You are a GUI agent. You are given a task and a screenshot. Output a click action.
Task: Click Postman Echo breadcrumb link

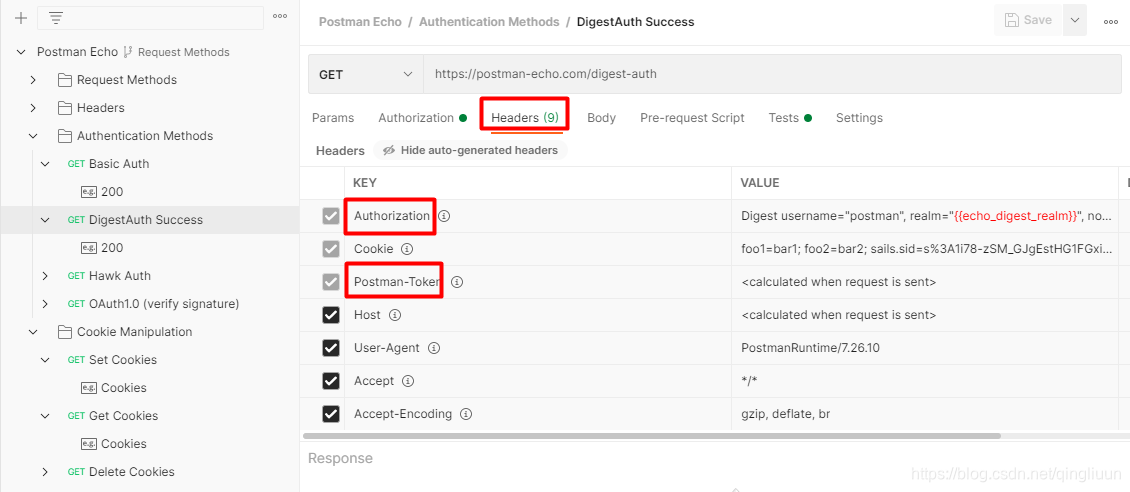pyautogui.click(x=359, y=22)
